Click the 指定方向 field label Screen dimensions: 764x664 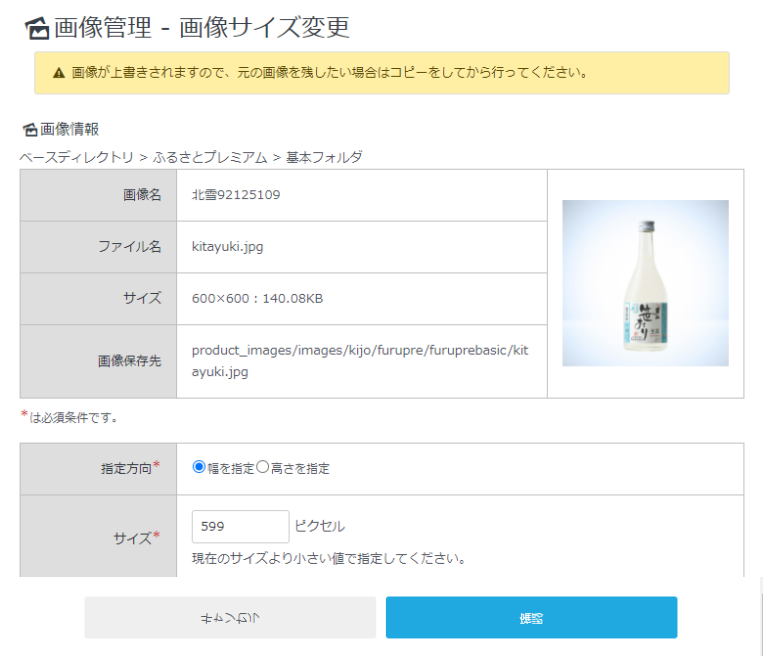[130, 468]
